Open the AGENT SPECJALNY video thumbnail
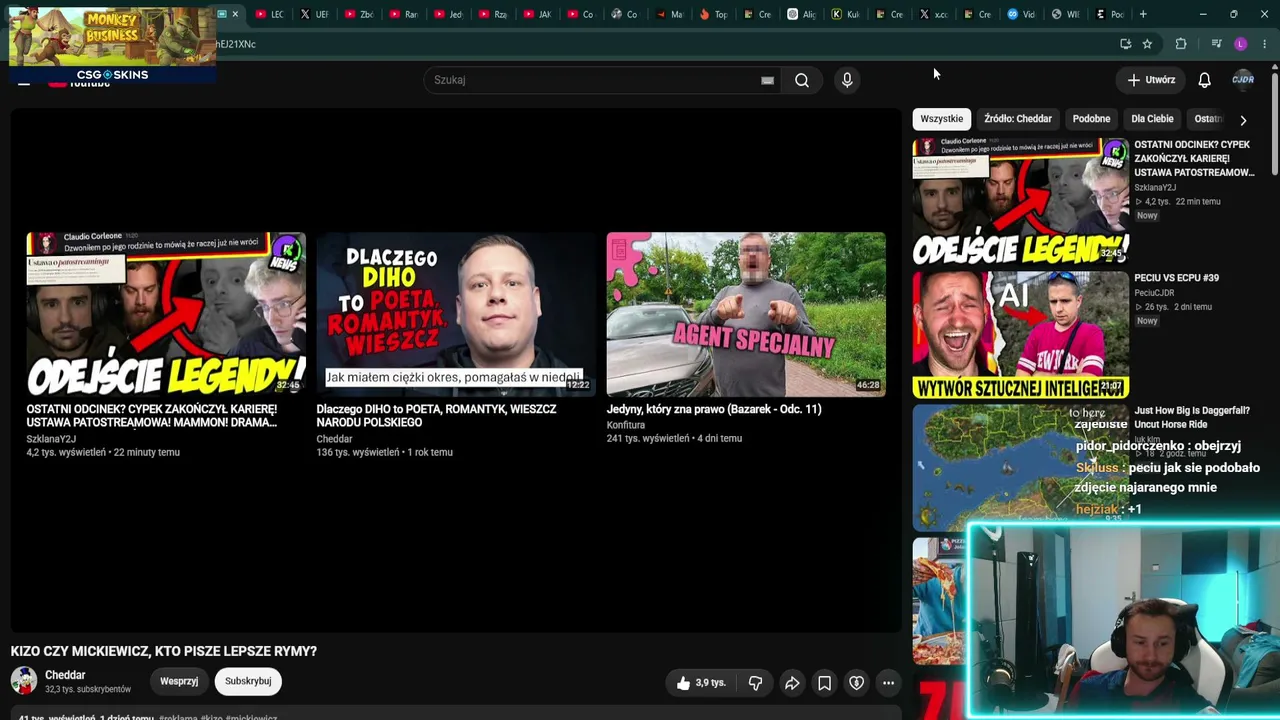 click(746, 315)
